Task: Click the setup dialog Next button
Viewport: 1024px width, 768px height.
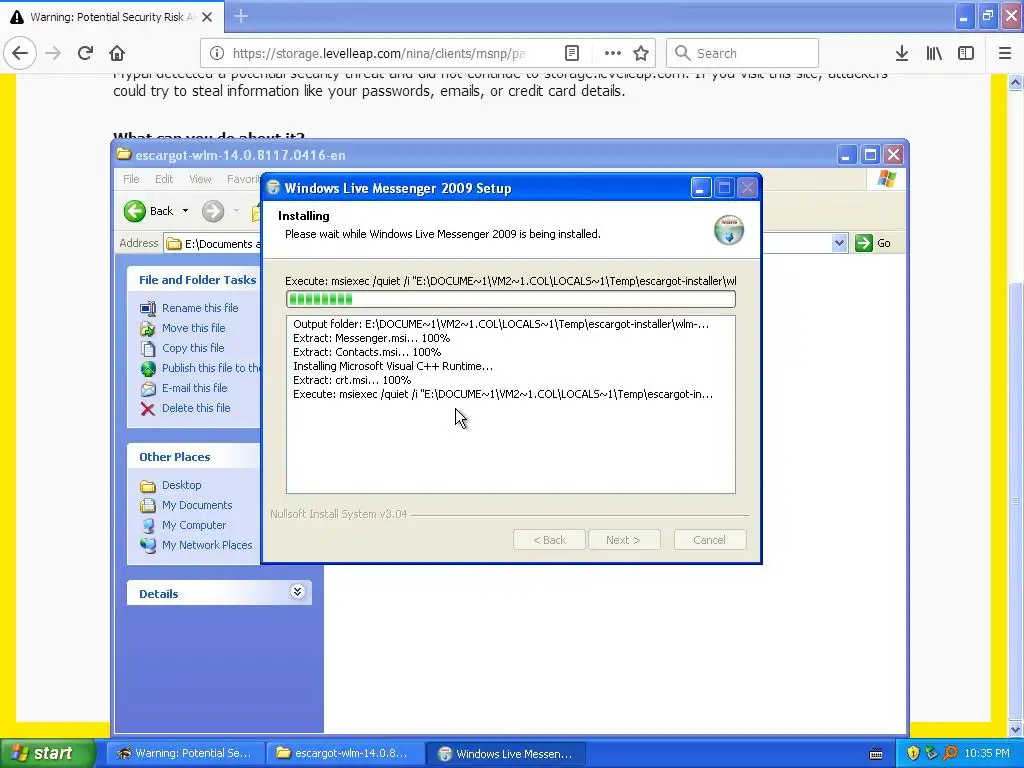Action: pyautogui.click(x=624, y=540)
